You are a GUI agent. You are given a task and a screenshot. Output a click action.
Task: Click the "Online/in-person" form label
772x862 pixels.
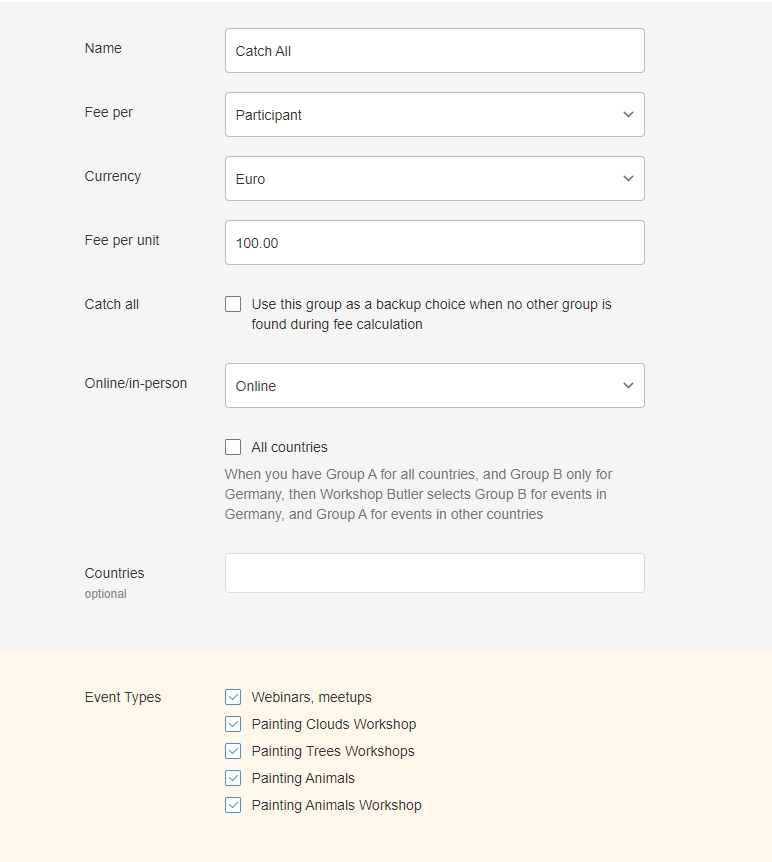pyautogui.click(x=136, y=383)
